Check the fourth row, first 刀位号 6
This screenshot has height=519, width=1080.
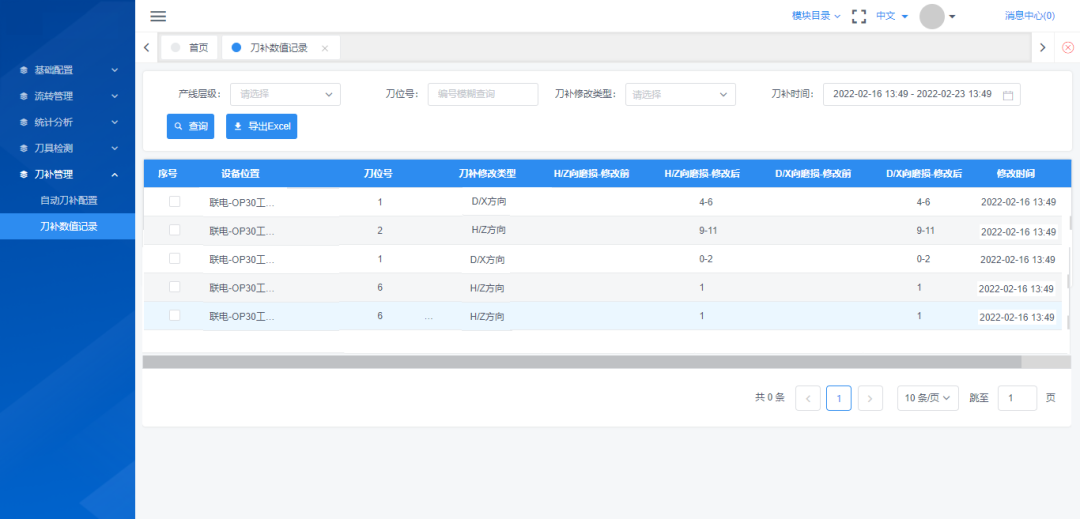point(175,286)
